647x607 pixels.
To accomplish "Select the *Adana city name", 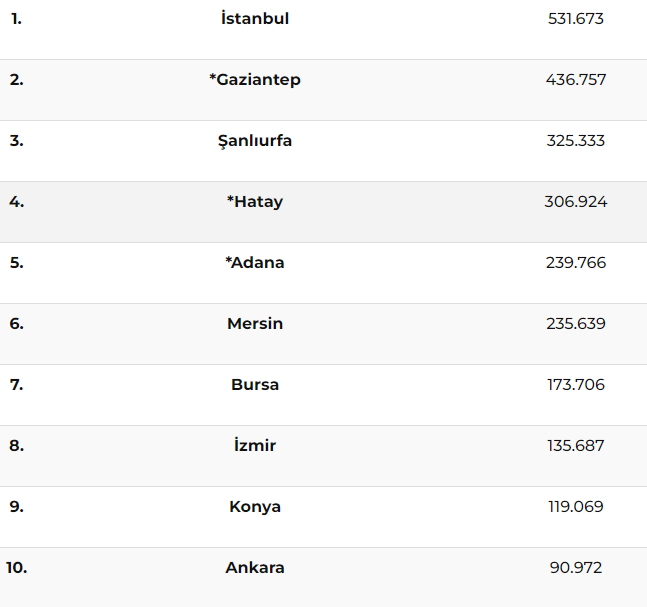I will [255, 263].
